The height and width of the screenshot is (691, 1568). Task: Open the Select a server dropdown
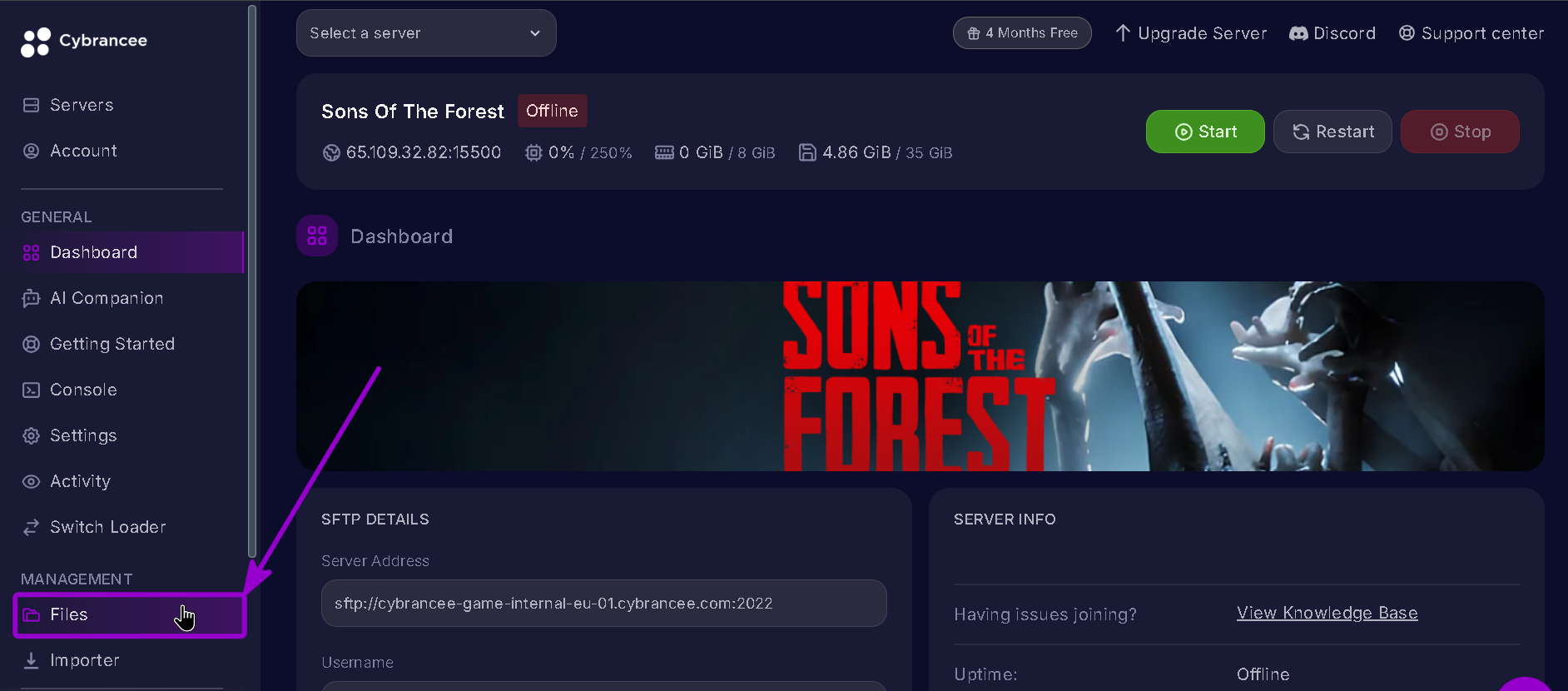pos(426,33)
